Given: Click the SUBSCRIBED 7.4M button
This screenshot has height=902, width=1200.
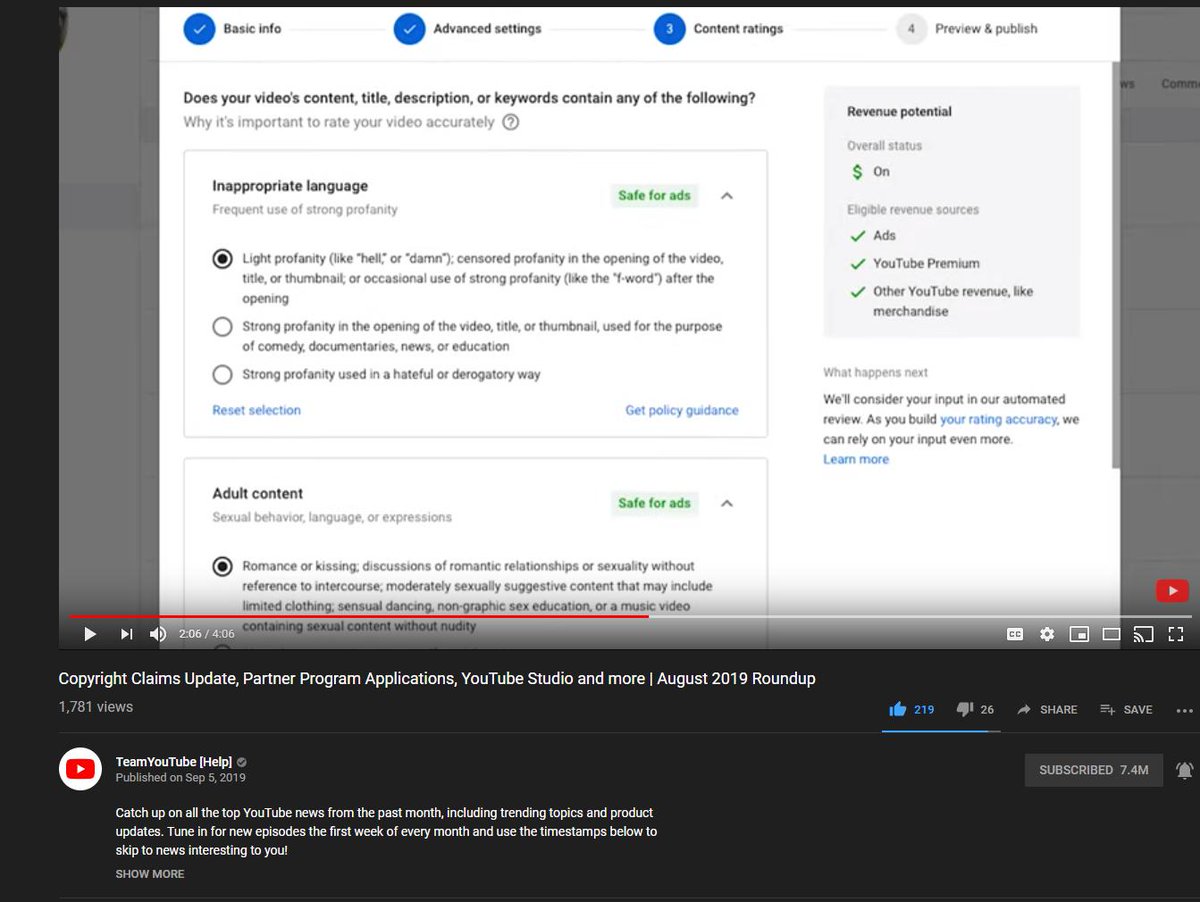Looking at the screenshot, I should tap(1094, 770).
